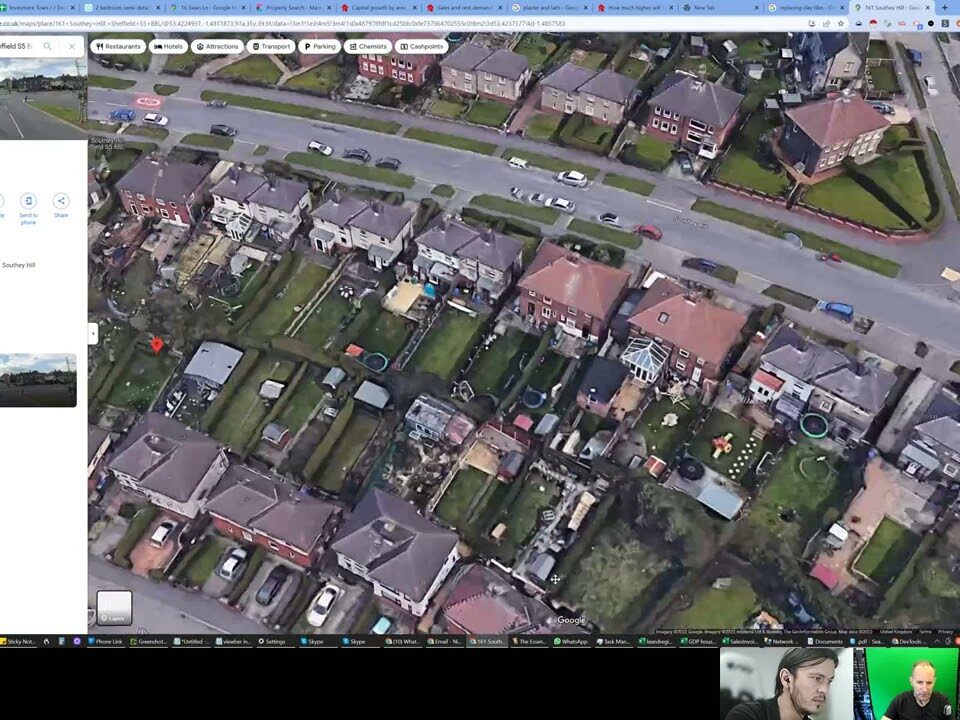960x720 pixels.
Task: Click the Send to phone icon
Action: click(28, 202)
